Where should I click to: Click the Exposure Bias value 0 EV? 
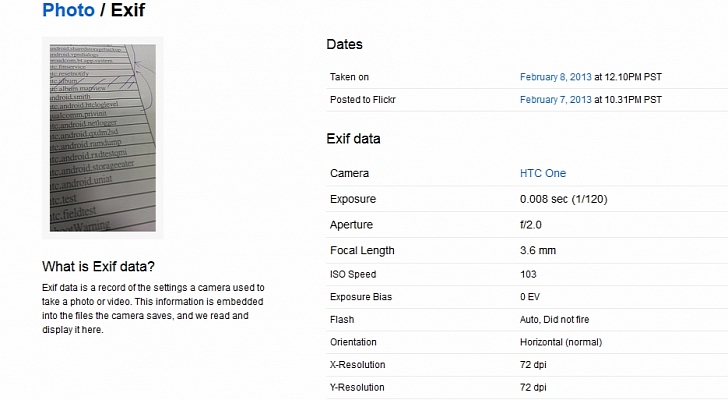530,297
